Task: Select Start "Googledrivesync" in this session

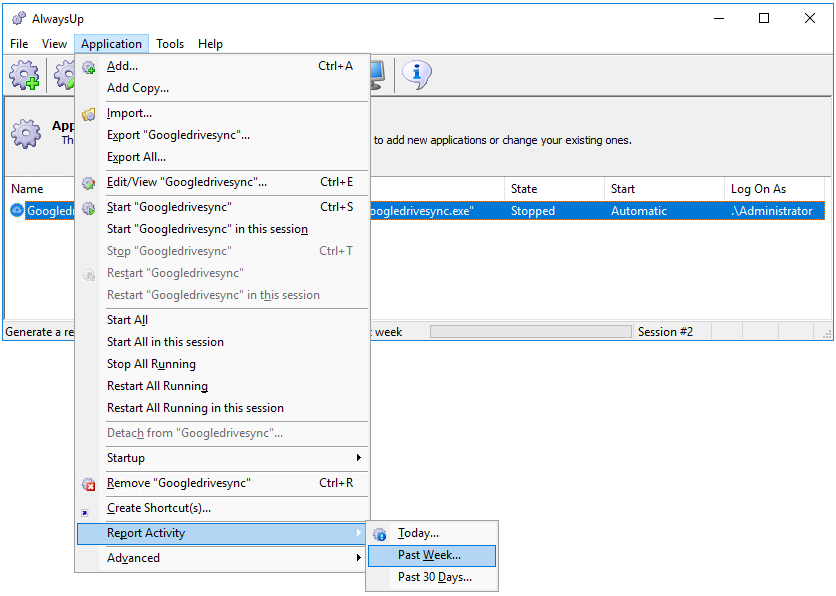Action: pyautogui.click(x=222, y=229)
